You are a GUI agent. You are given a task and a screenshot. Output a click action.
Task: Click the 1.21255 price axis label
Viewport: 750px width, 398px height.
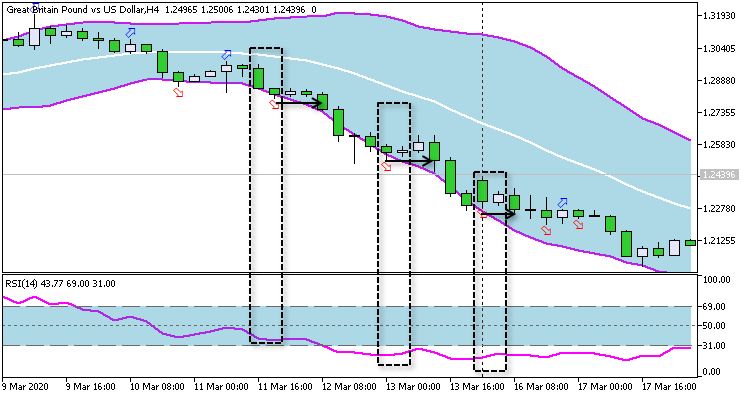pos(718,241)
